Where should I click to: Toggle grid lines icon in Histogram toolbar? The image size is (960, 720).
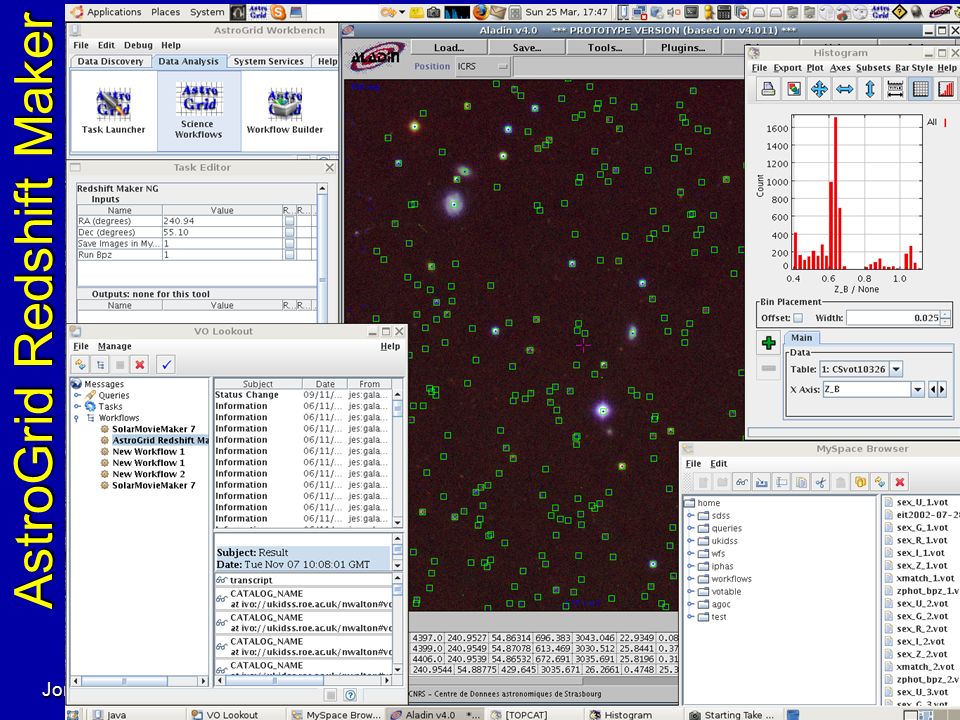[x=920, y=89]
